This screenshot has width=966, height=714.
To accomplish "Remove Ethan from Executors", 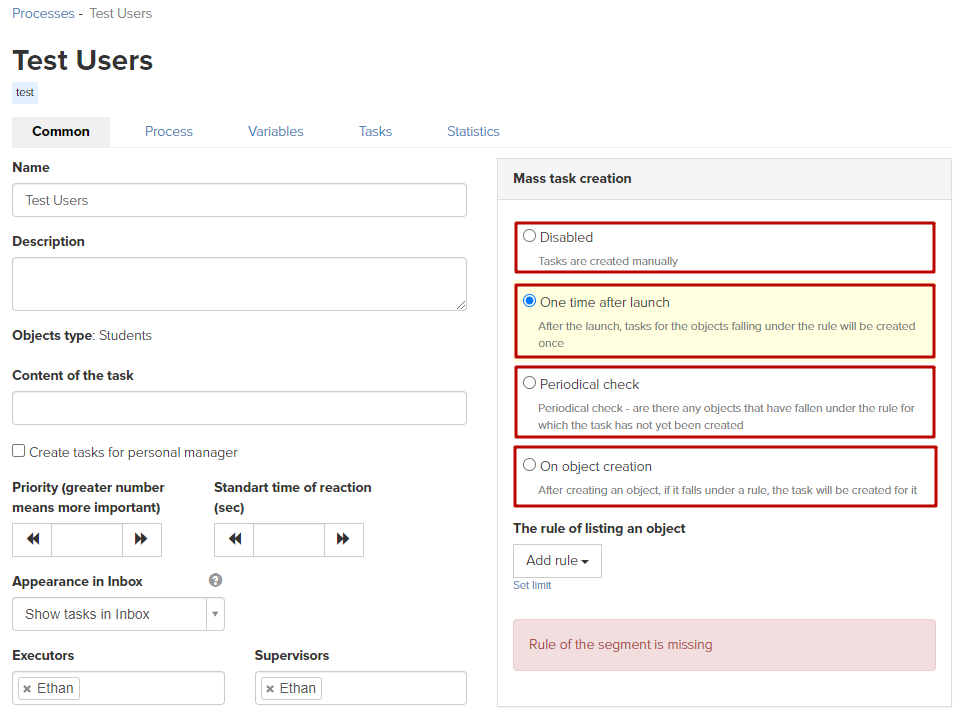I will pyautogui.click(x=27, y=689).
